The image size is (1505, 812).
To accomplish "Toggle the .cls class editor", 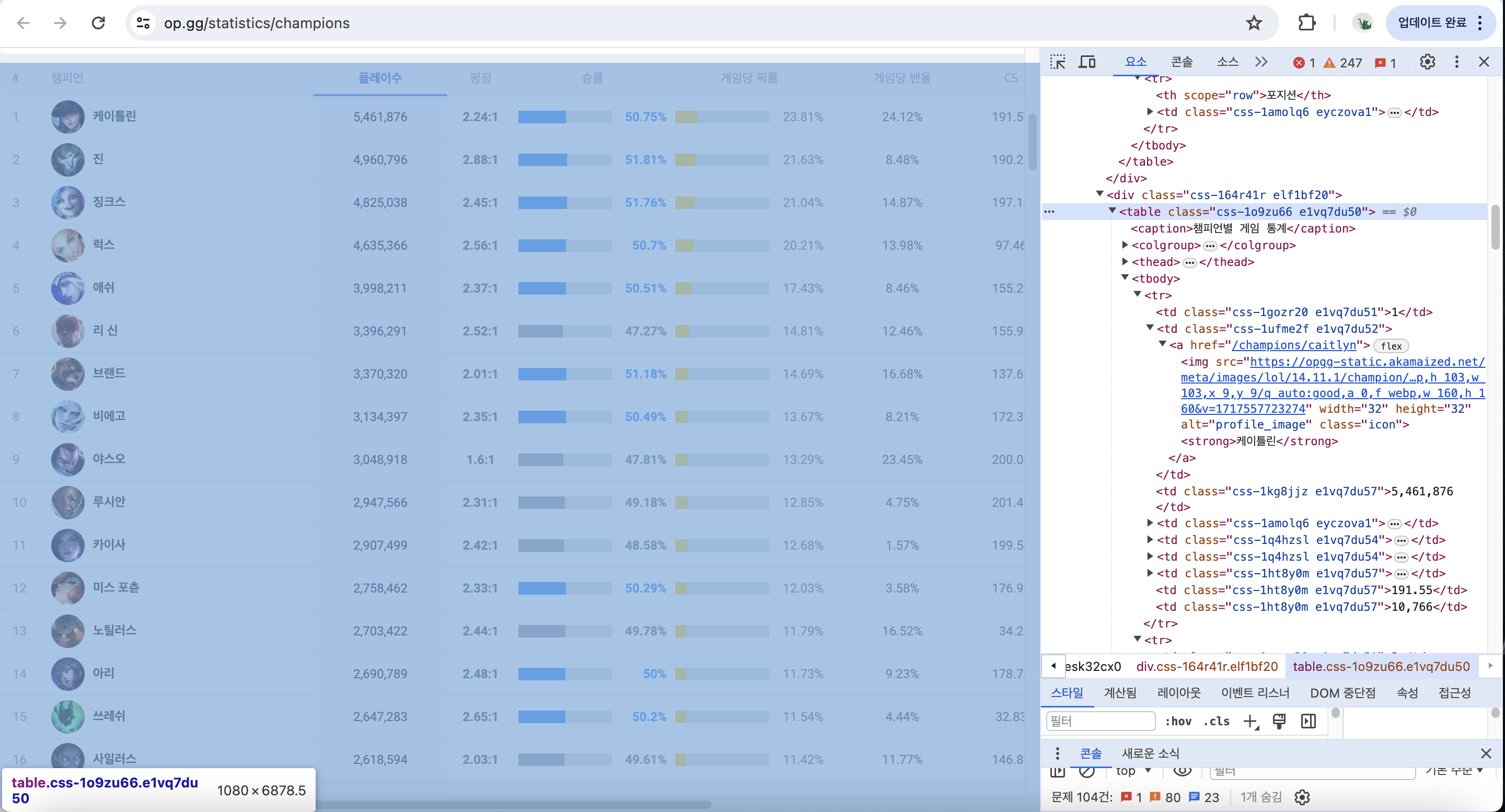I will click(1217, 722).
